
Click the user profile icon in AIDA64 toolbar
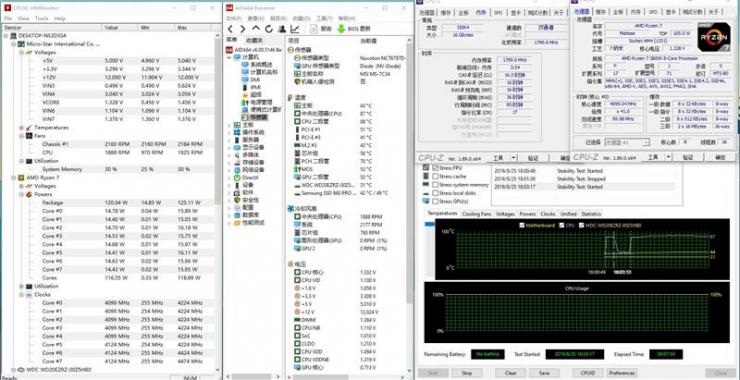[x=282, y=29]
